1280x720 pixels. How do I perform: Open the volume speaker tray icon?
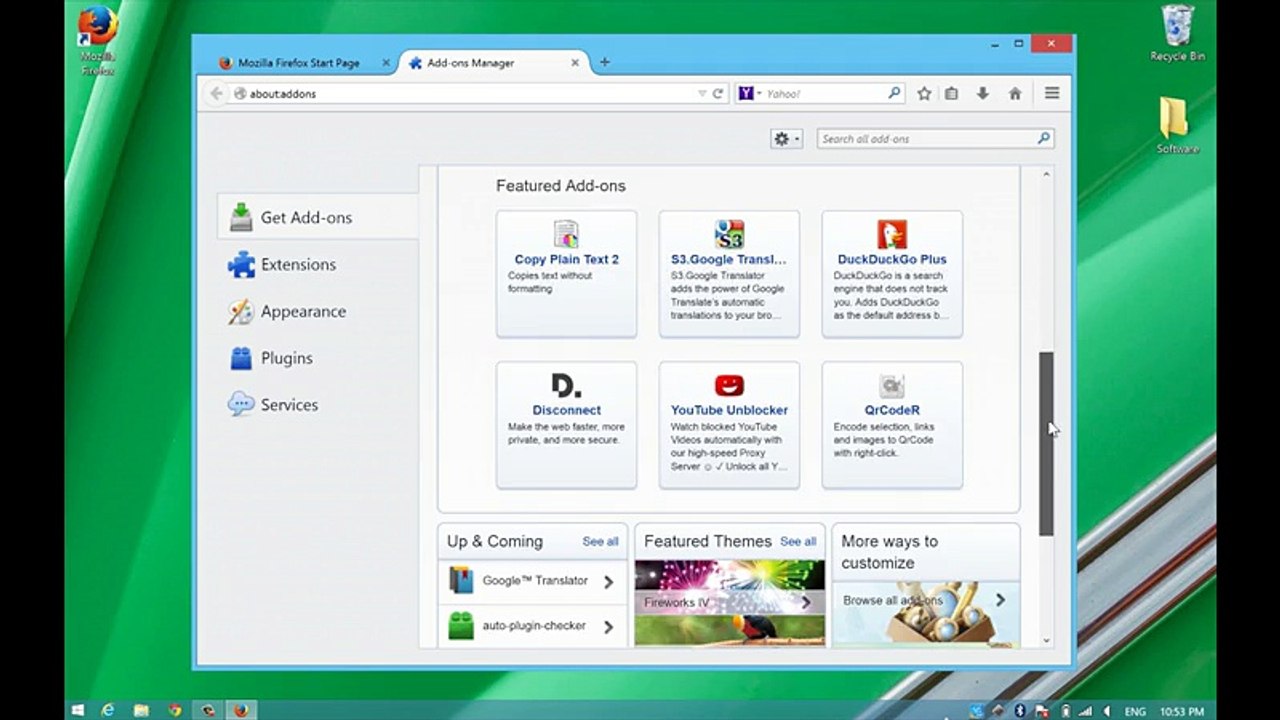[x=1106, y=711]
